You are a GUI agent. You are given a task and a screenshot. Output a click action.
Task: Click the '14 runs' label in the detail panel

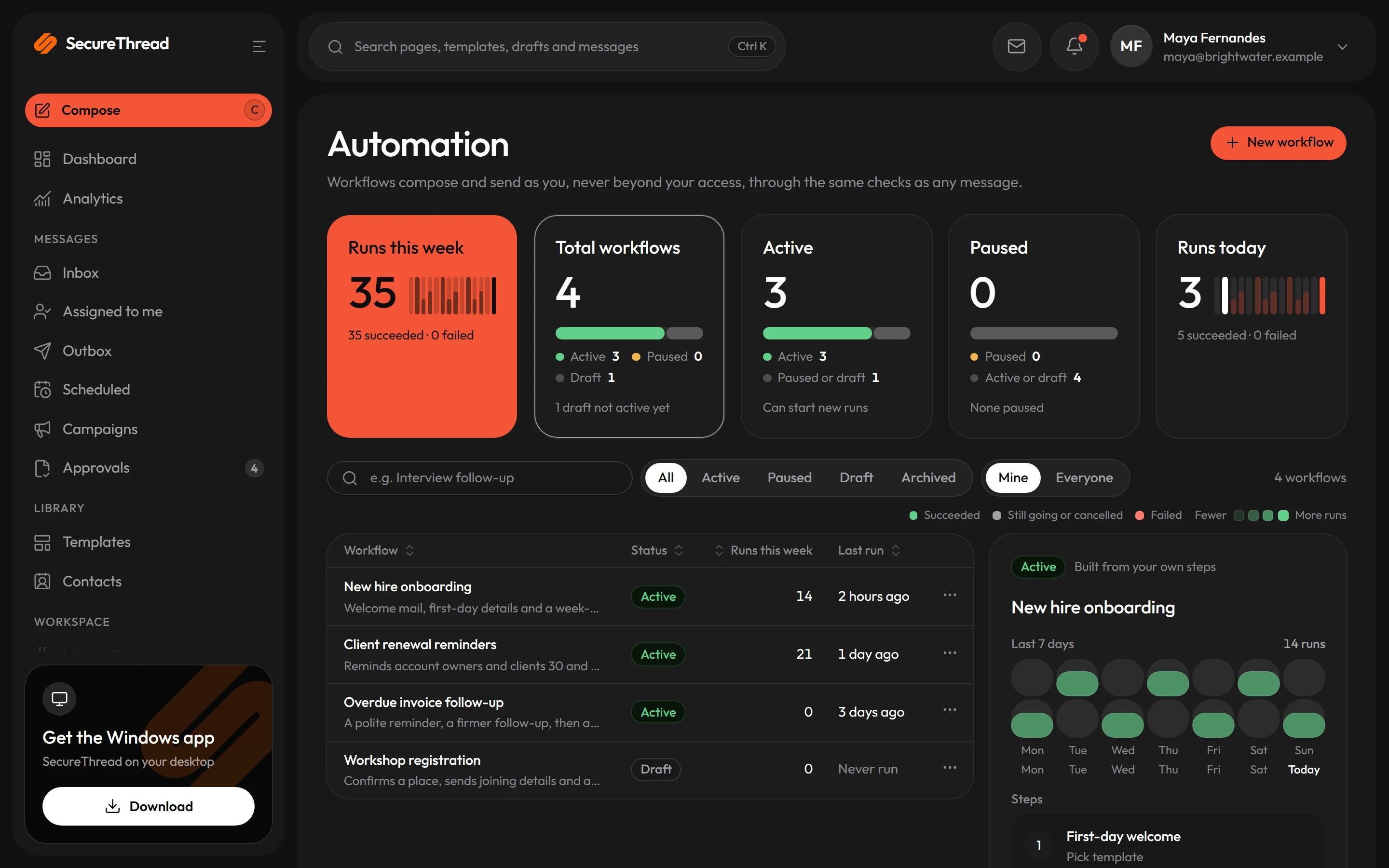[x=1304, y=644]
